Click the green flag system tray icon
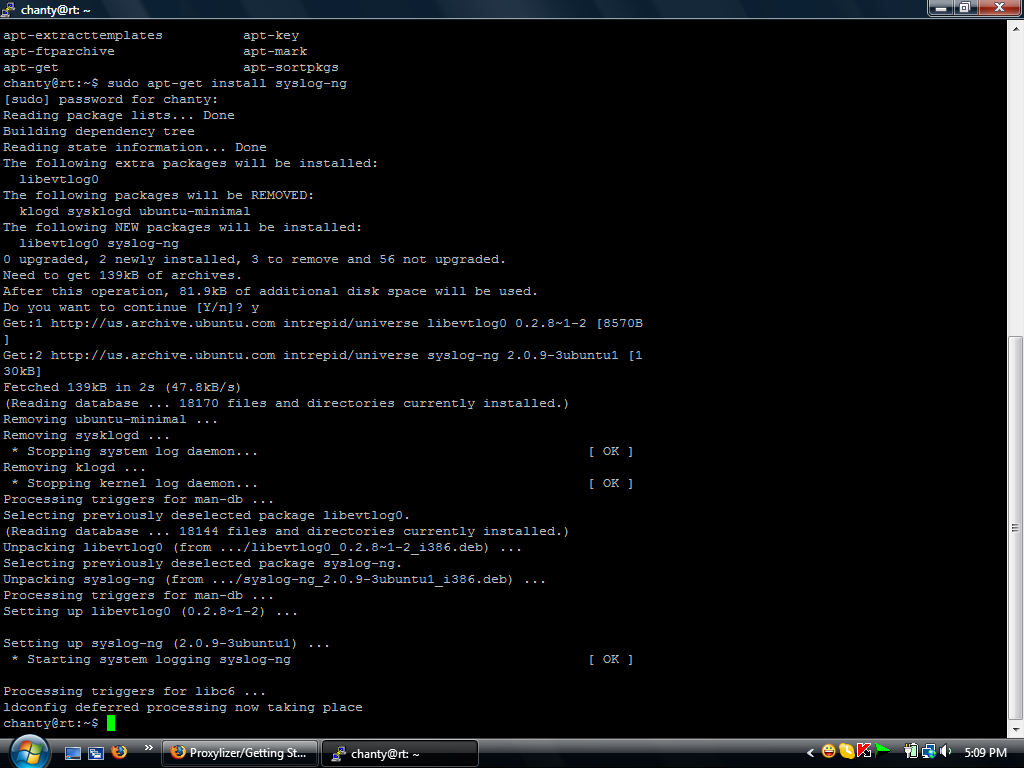The height and width of the screenshot is (768, 1024). click(x=881, y=753)
